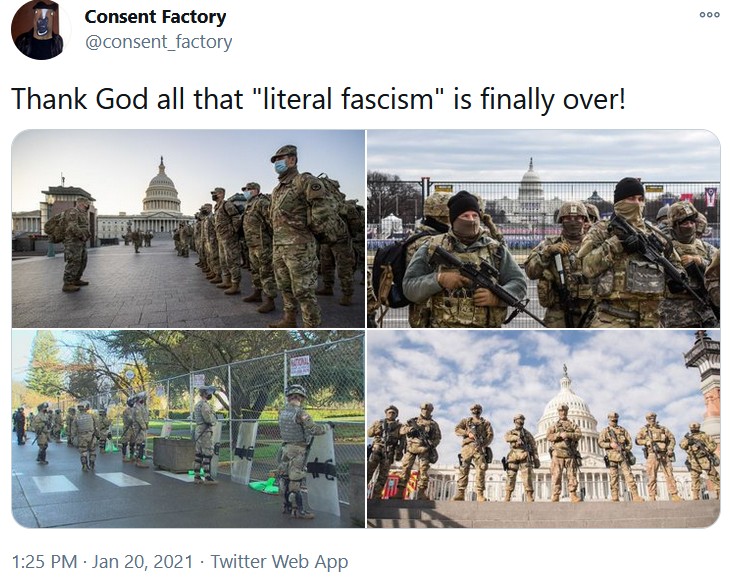
Task: Click the 1:25 PM timestamp
Action: tap(44, 561)
